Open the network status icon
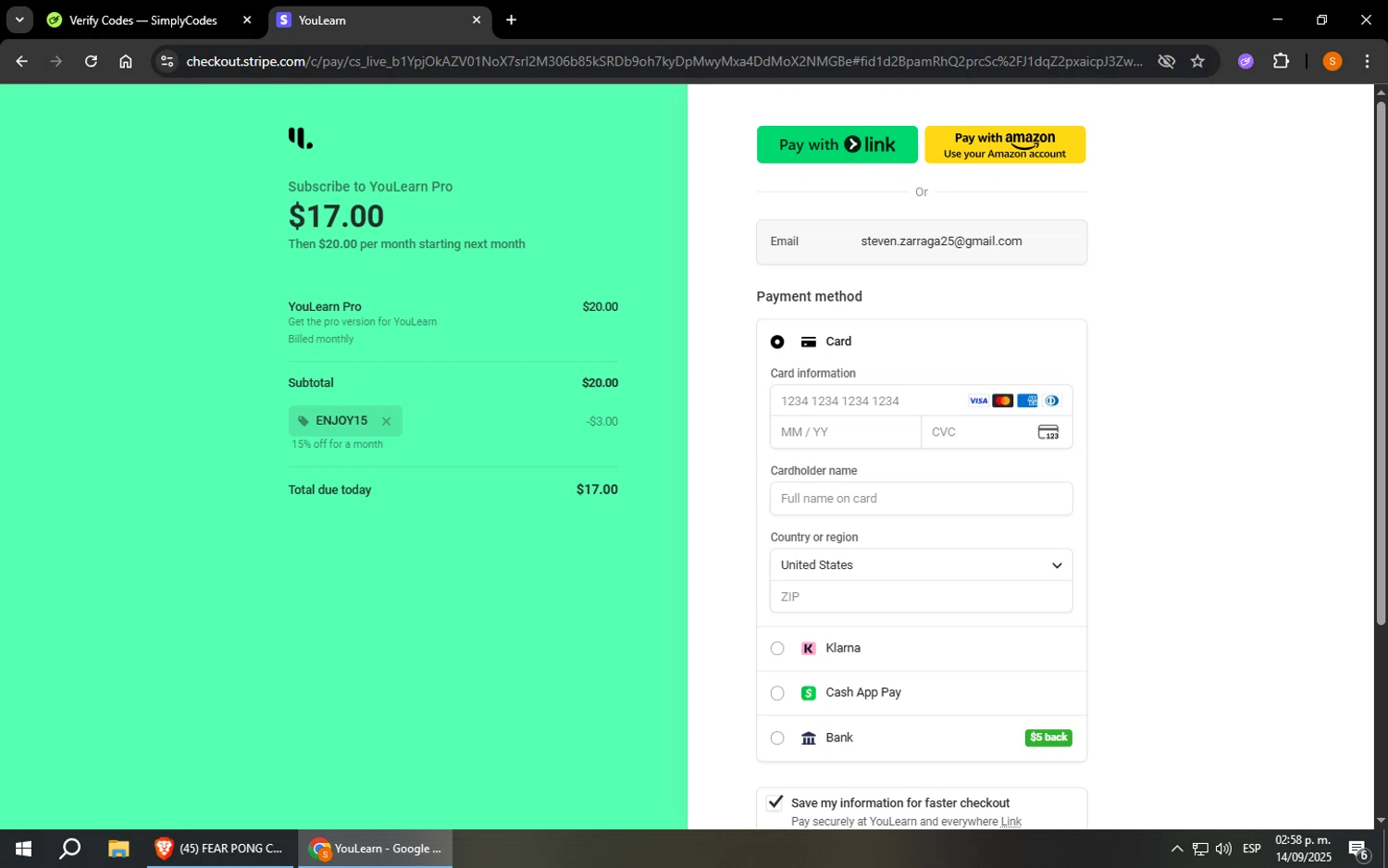The width and height of the screenshot is (1388, 868). click(x=1200, y=849)
